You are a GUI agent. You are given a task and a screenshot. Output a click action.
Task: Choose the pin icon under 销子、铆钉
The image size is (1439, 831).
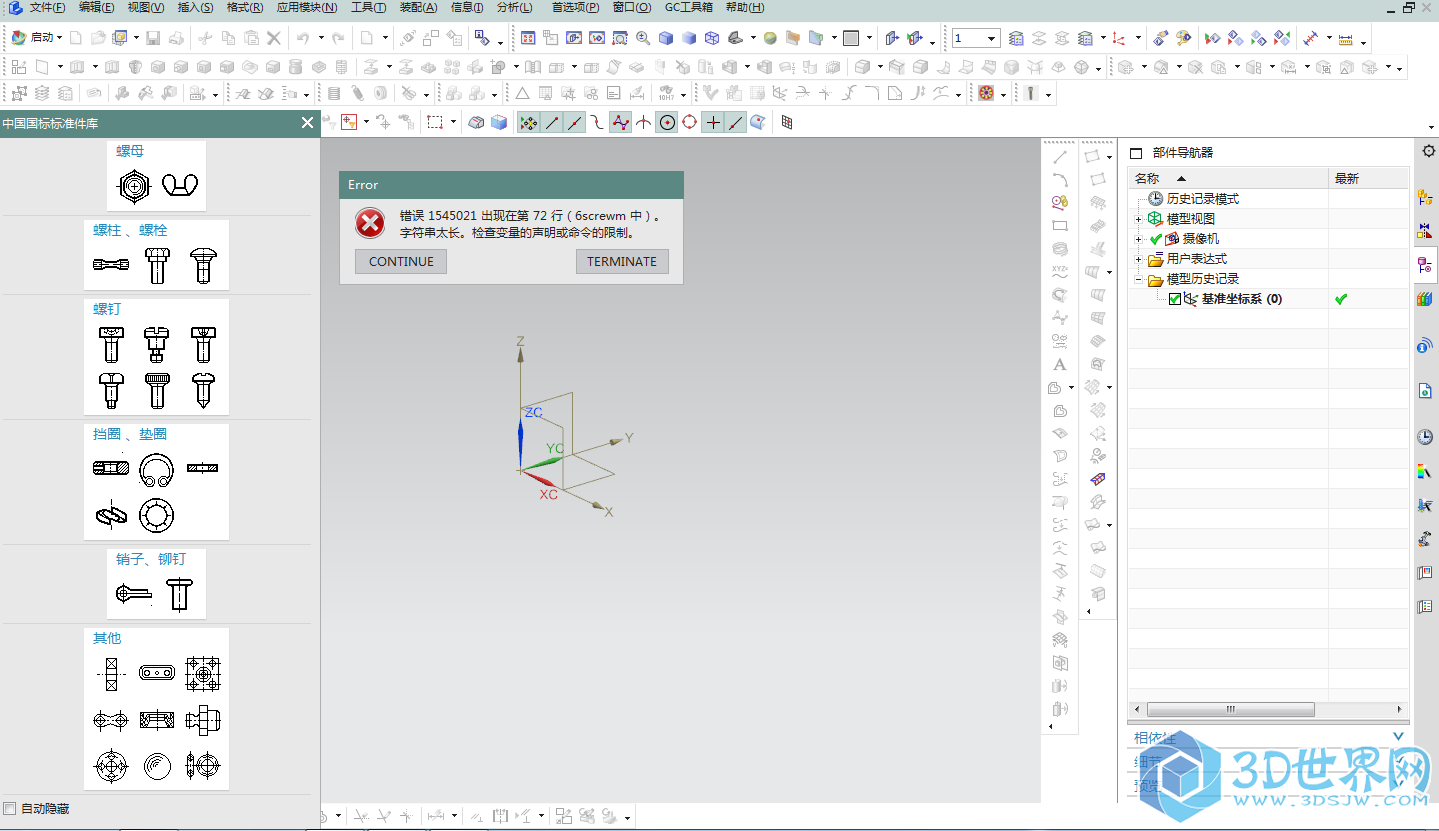pos(133,594)
